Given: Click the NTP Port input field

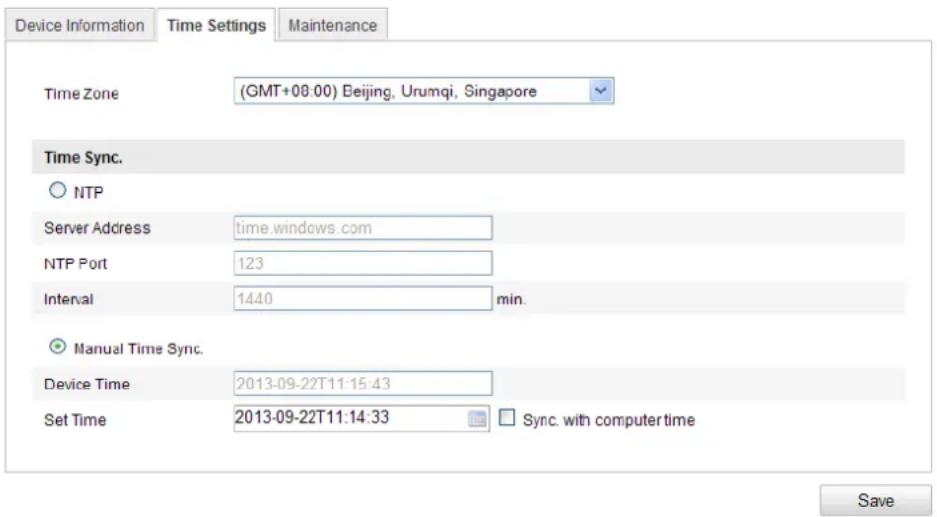Looking at the screenshot, I should [363, 263].
